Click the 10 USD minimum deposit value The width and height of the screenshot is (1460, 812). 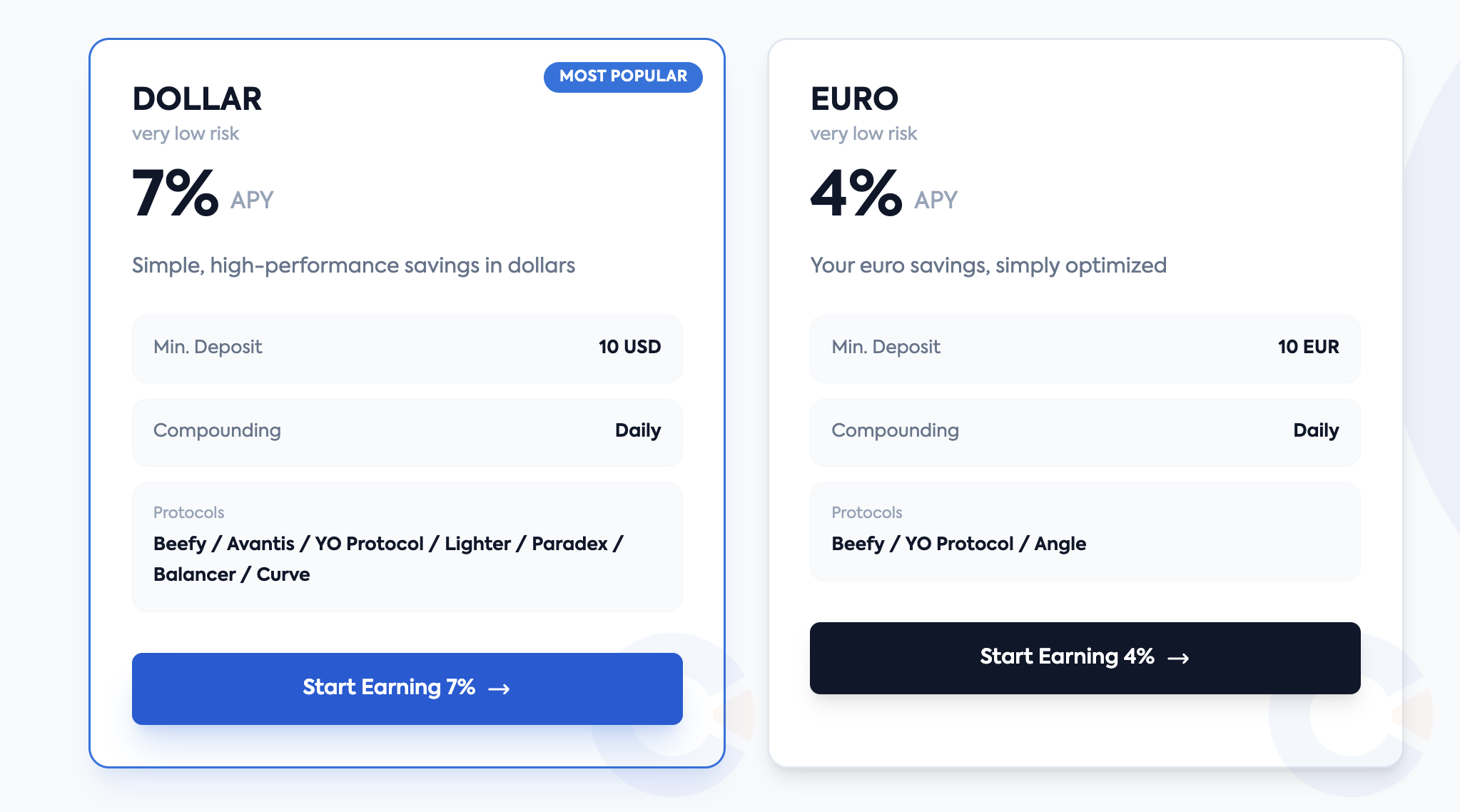point(629,347)
